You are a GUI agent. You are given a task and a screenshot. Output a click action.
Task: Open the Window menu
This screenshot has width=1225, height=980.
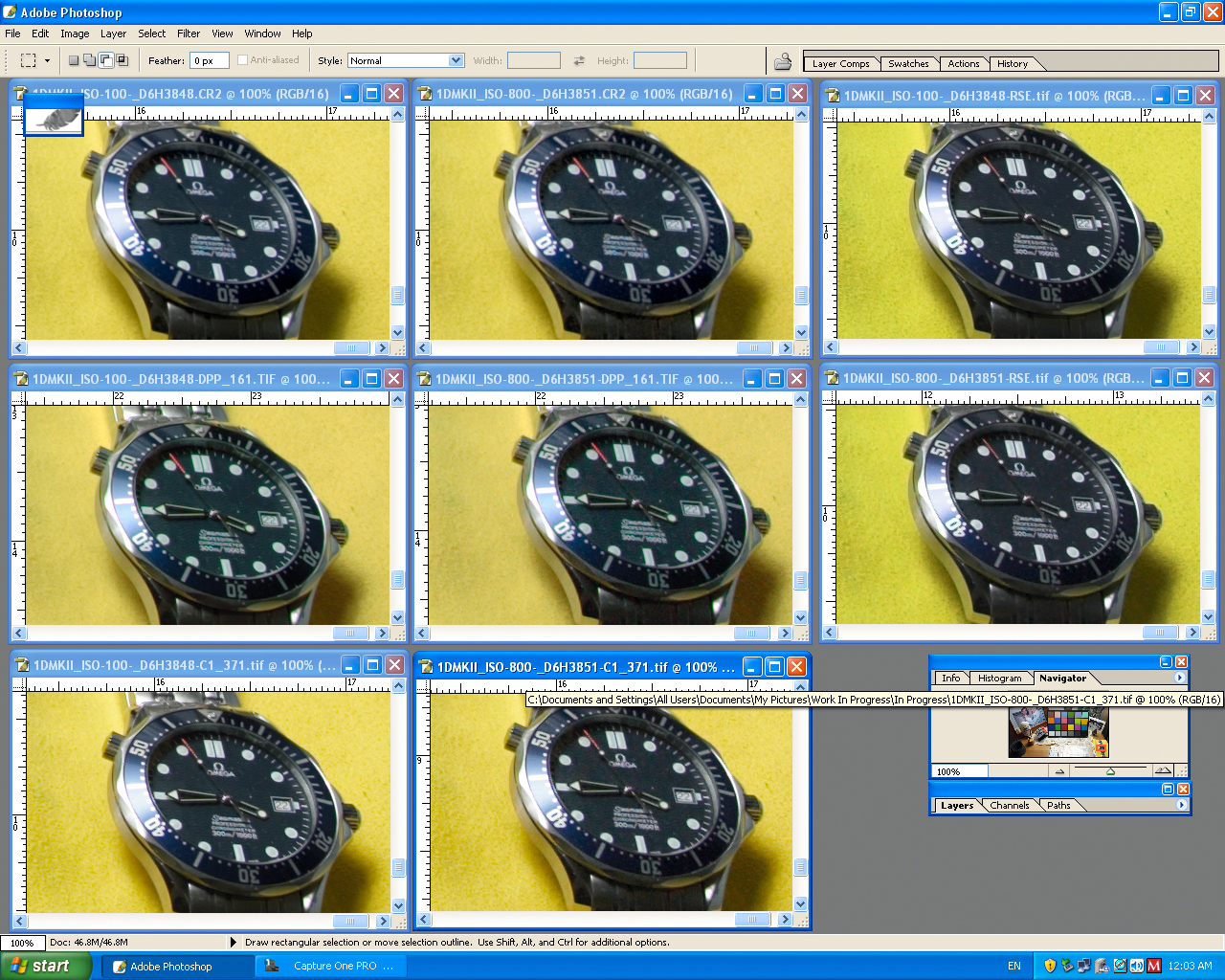click(262, 33)
